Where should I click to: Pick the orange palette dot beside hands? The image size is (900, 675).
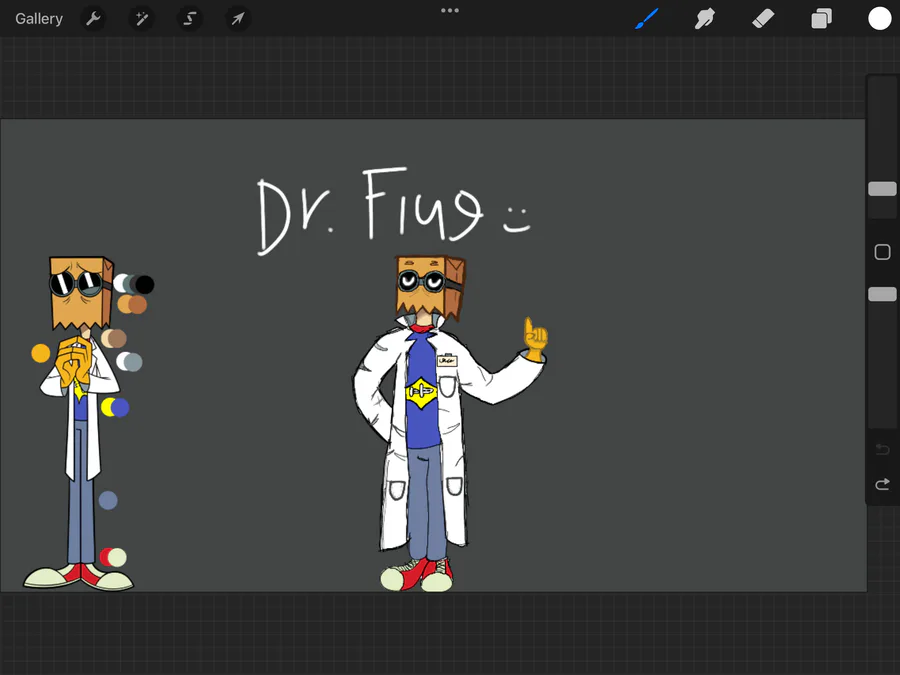click(41, 353)
